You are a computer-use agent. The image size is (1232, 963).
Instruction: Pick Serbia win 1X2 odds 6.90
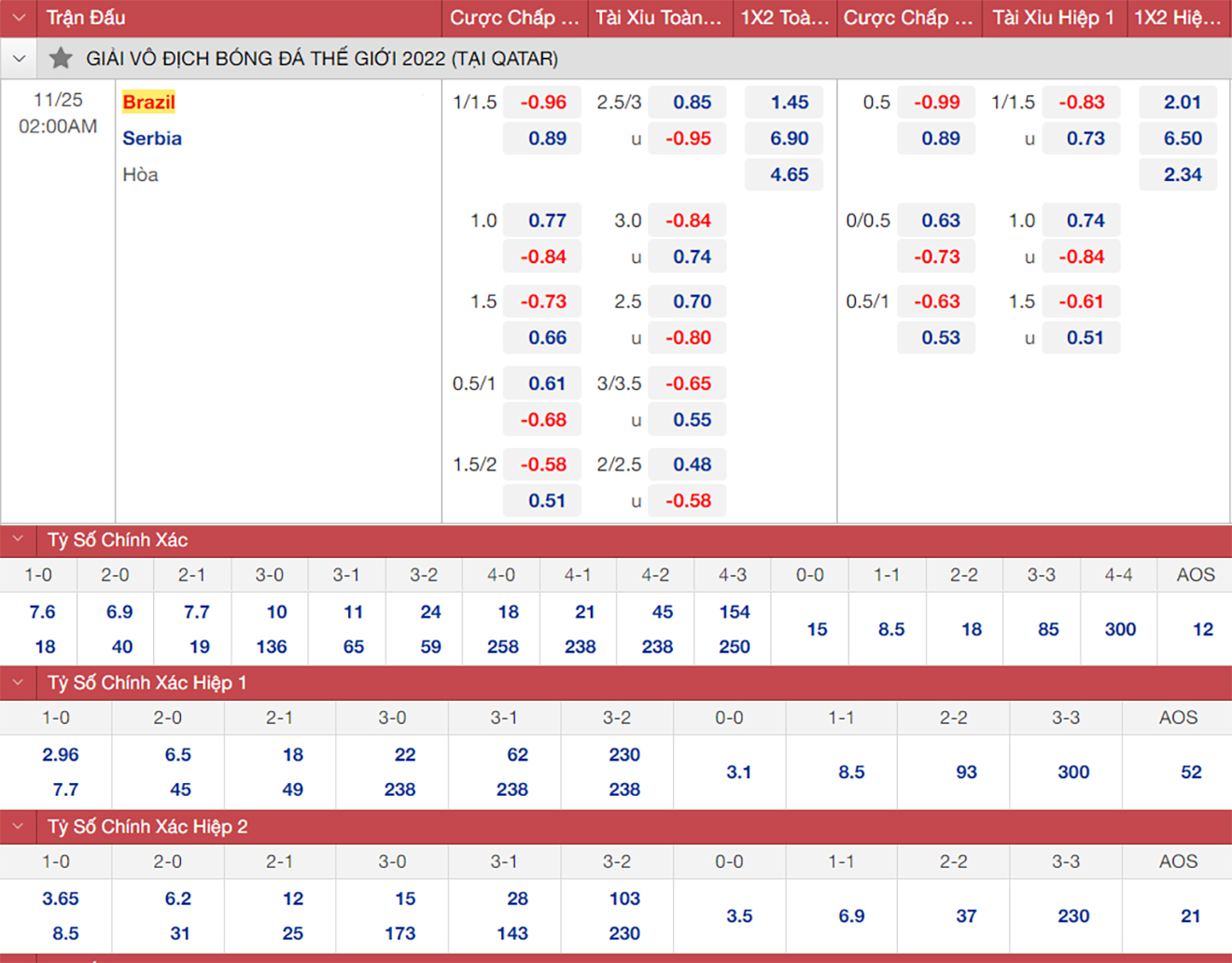click(x=784, y=138)
